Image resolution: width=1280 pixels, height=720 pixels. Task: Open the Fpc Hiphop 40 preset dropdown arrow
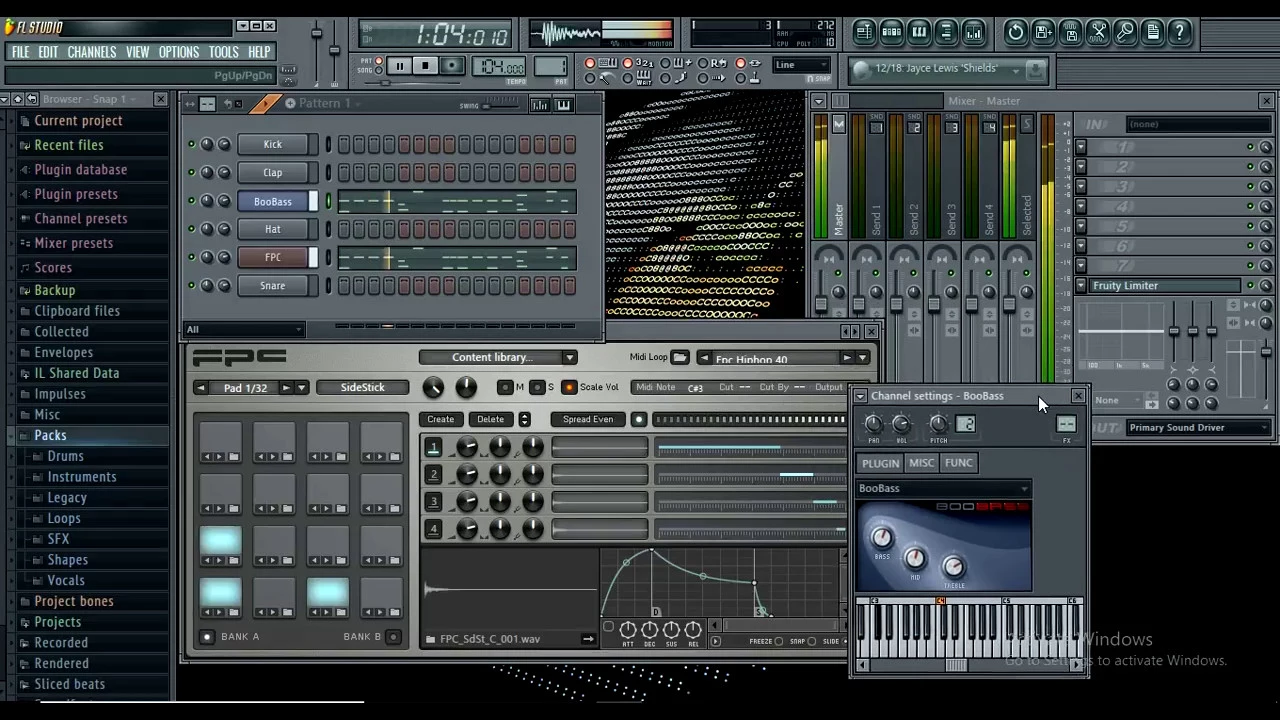[x=862, y=358]
